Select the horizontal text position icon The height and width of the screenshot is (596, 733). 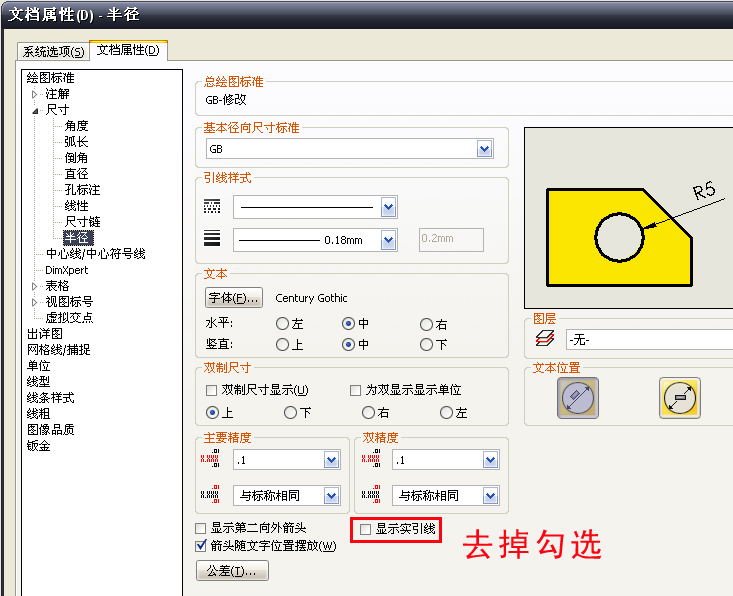coord(679,398)
